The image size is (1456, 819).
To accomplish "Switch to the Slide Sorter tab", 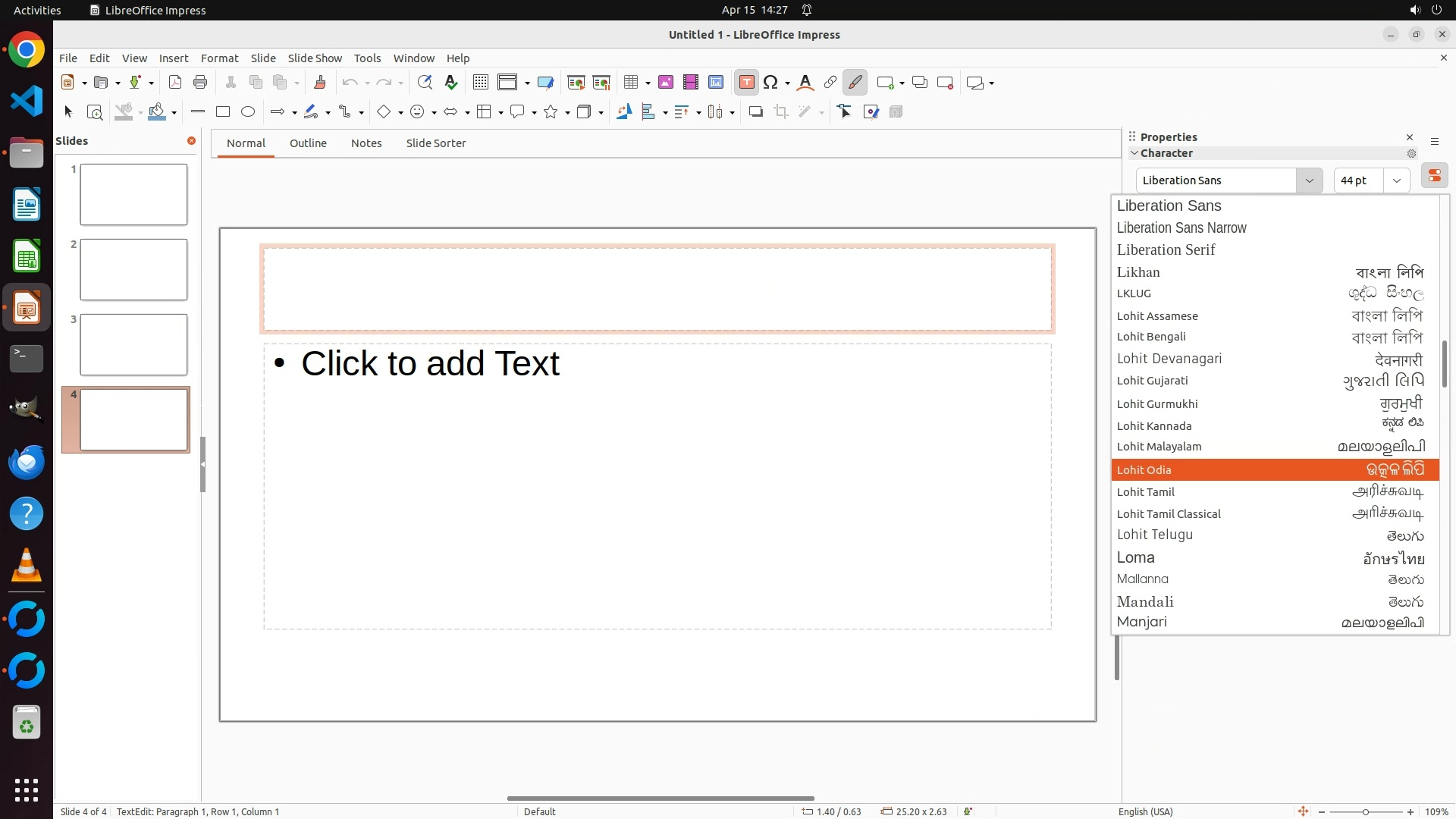I will (x=435, y=143).
